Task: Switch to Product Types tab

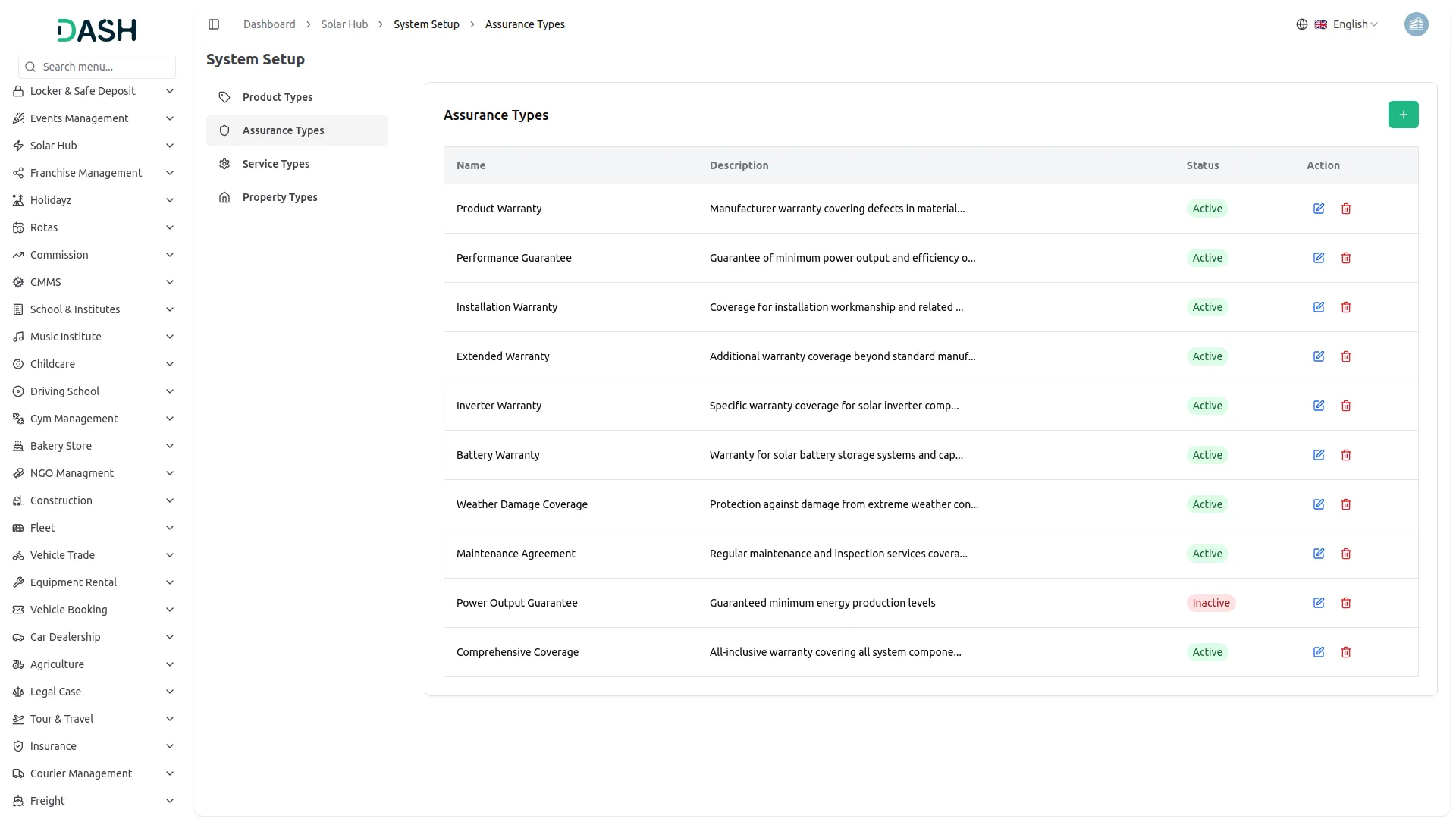Action: pos(278,97)
